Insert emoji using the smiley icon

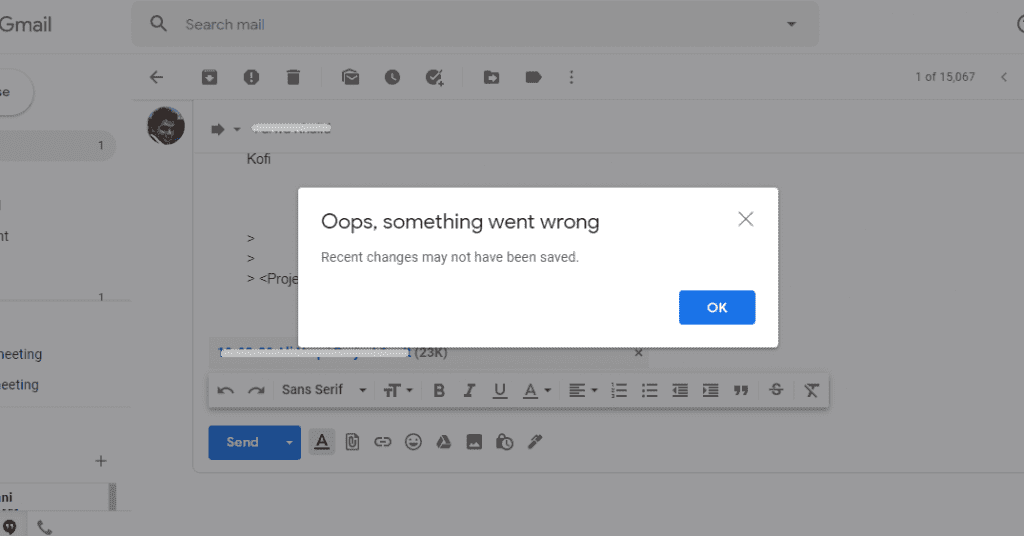(x=413, y=442)
